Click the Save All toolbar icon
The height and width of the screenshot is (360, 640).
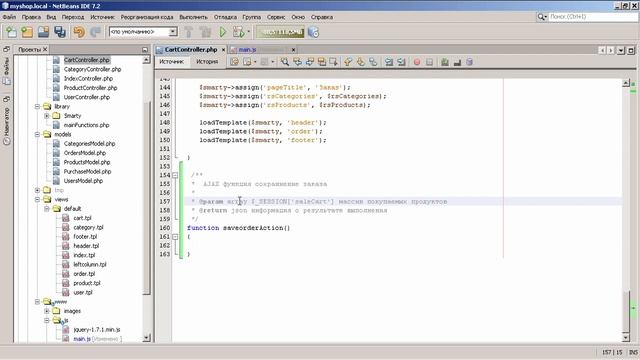[60, 32]
